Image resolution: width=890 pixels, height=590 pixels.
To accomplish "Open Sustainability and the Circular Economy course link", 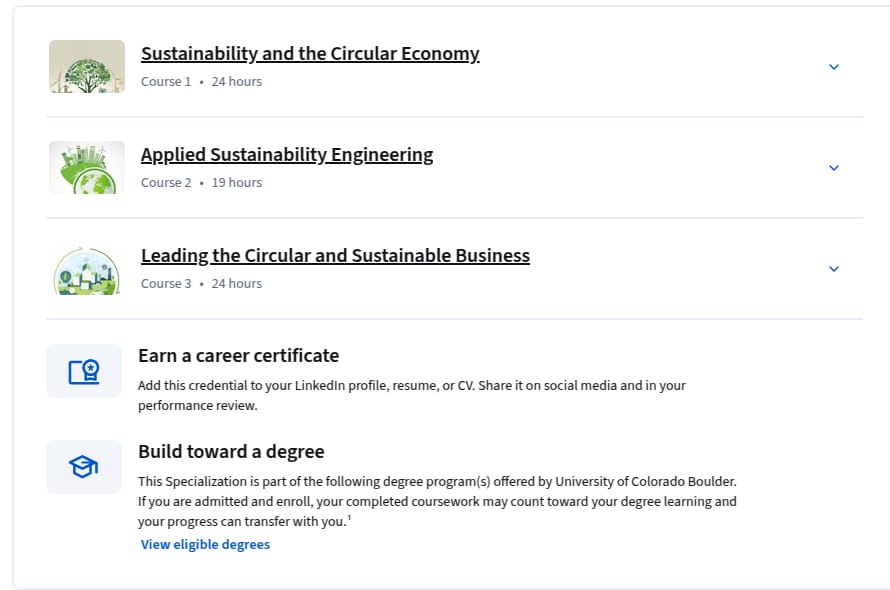I will coord(310,53).
